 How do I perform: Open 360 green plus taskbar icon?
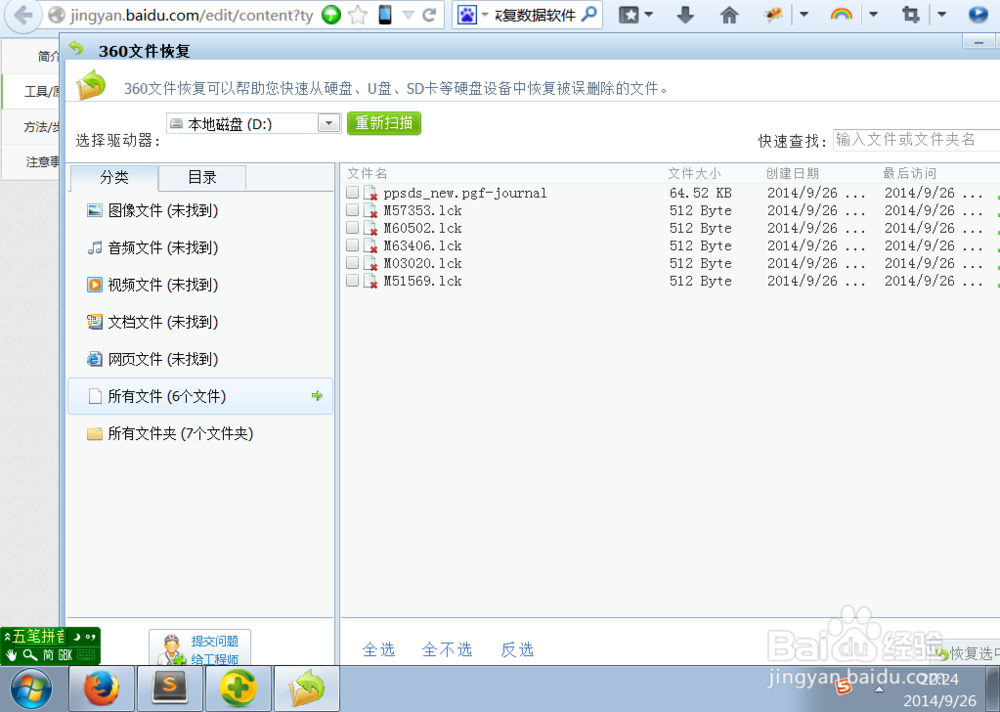(238, 689)
